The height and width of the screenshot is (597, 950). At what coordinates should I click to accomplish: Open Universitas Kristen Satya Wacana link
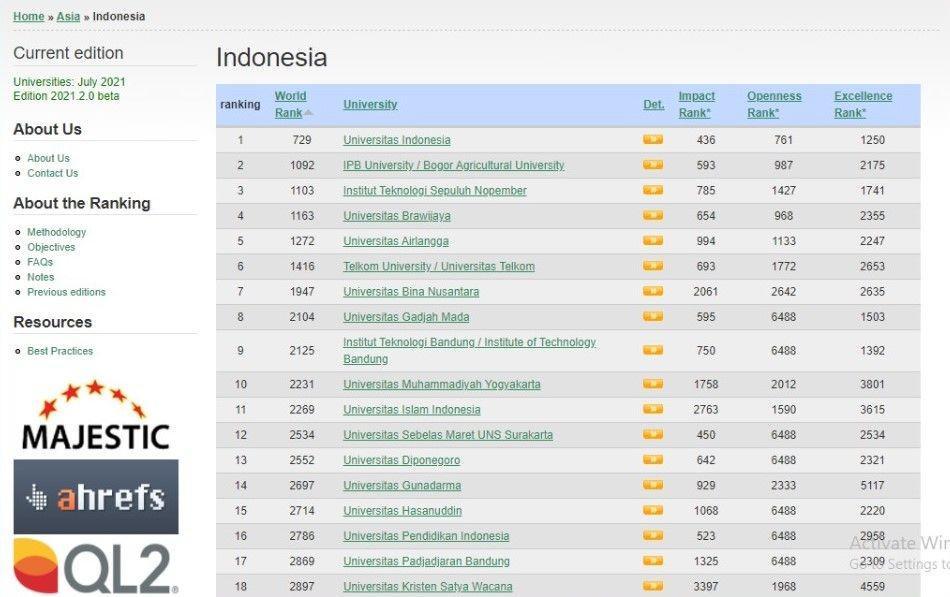428,586
